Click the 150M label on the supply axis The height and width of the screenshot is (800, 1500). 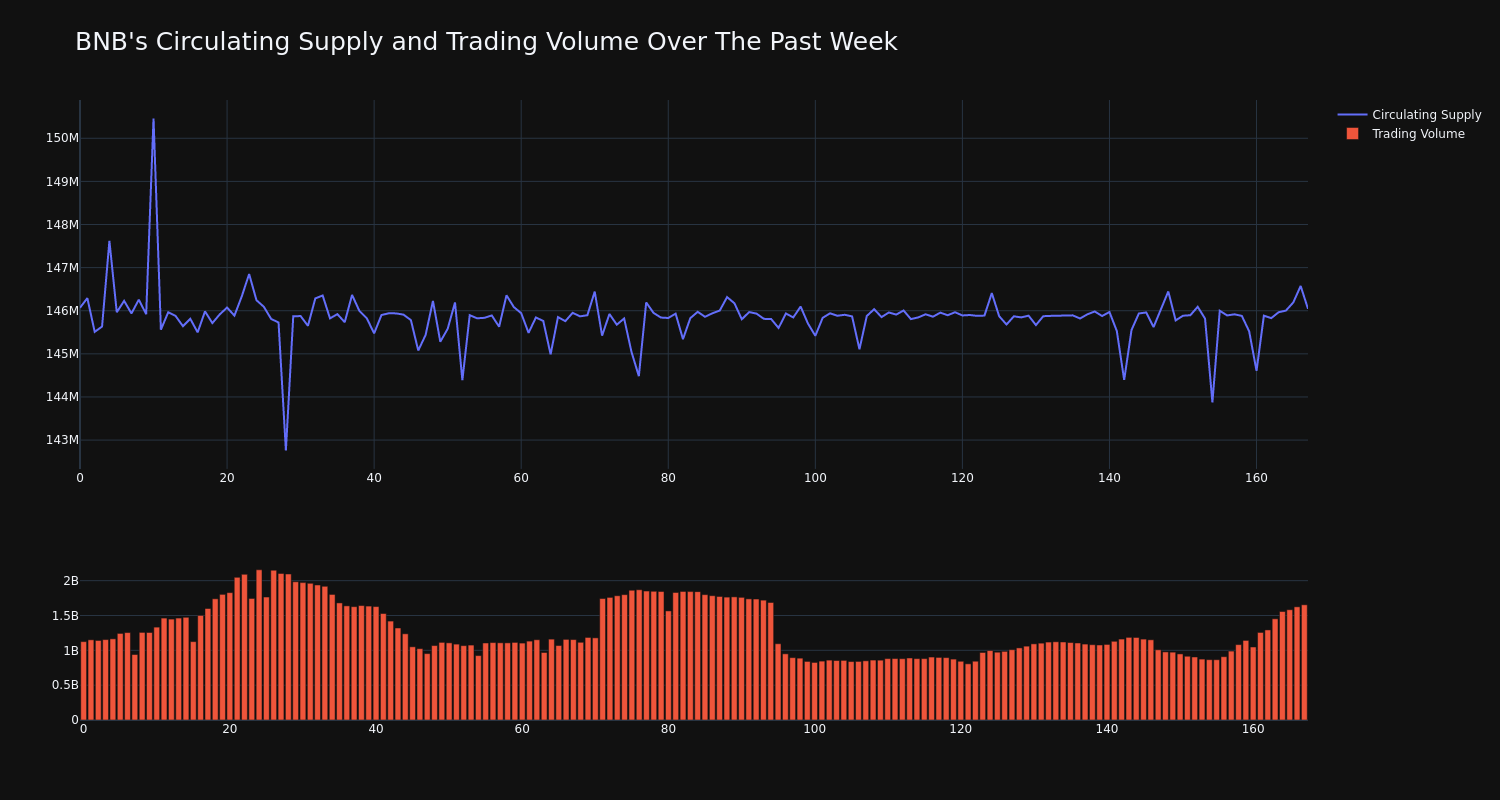(x=62, y=138)
